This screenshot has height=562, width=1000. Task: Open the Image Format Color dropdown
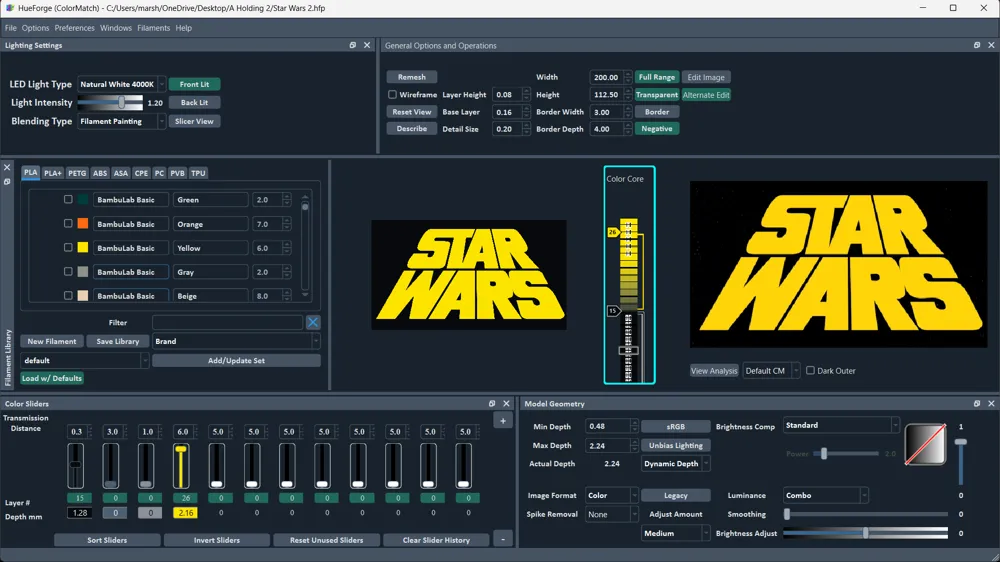pyautogui.click(x=611, y=495)
